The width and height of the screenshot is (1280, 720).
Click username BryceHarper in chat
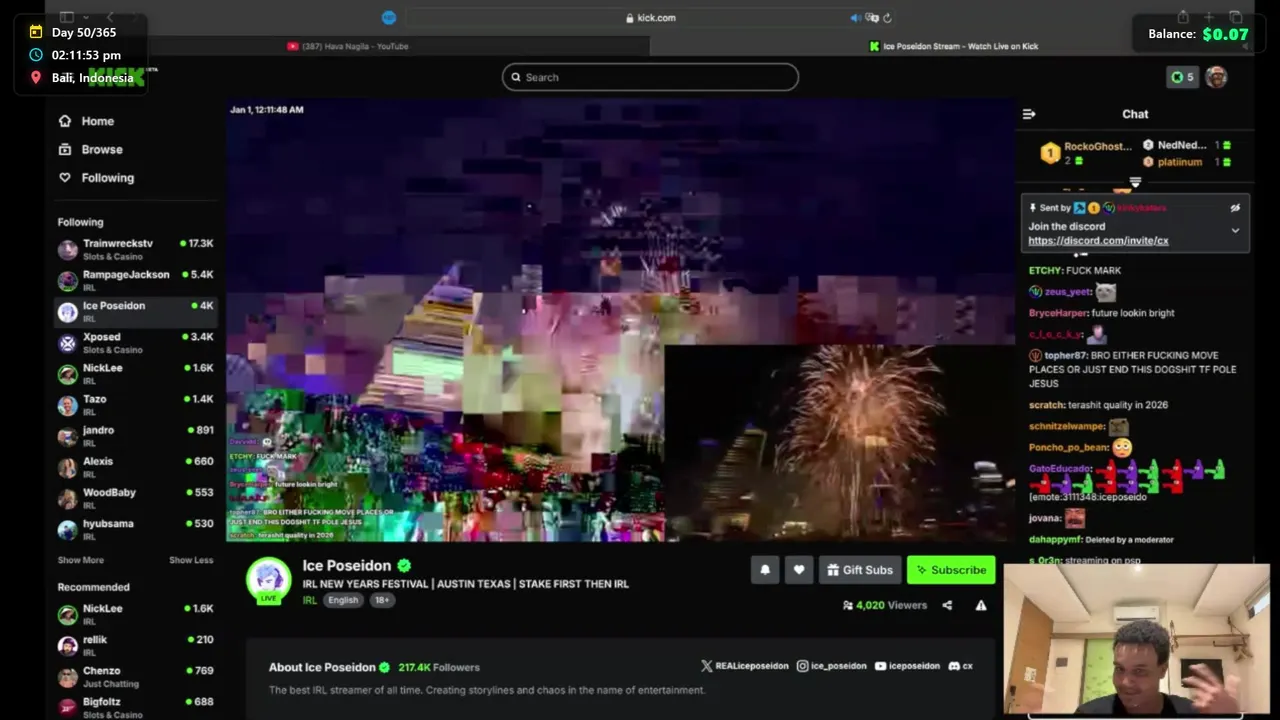[1058, 313]
